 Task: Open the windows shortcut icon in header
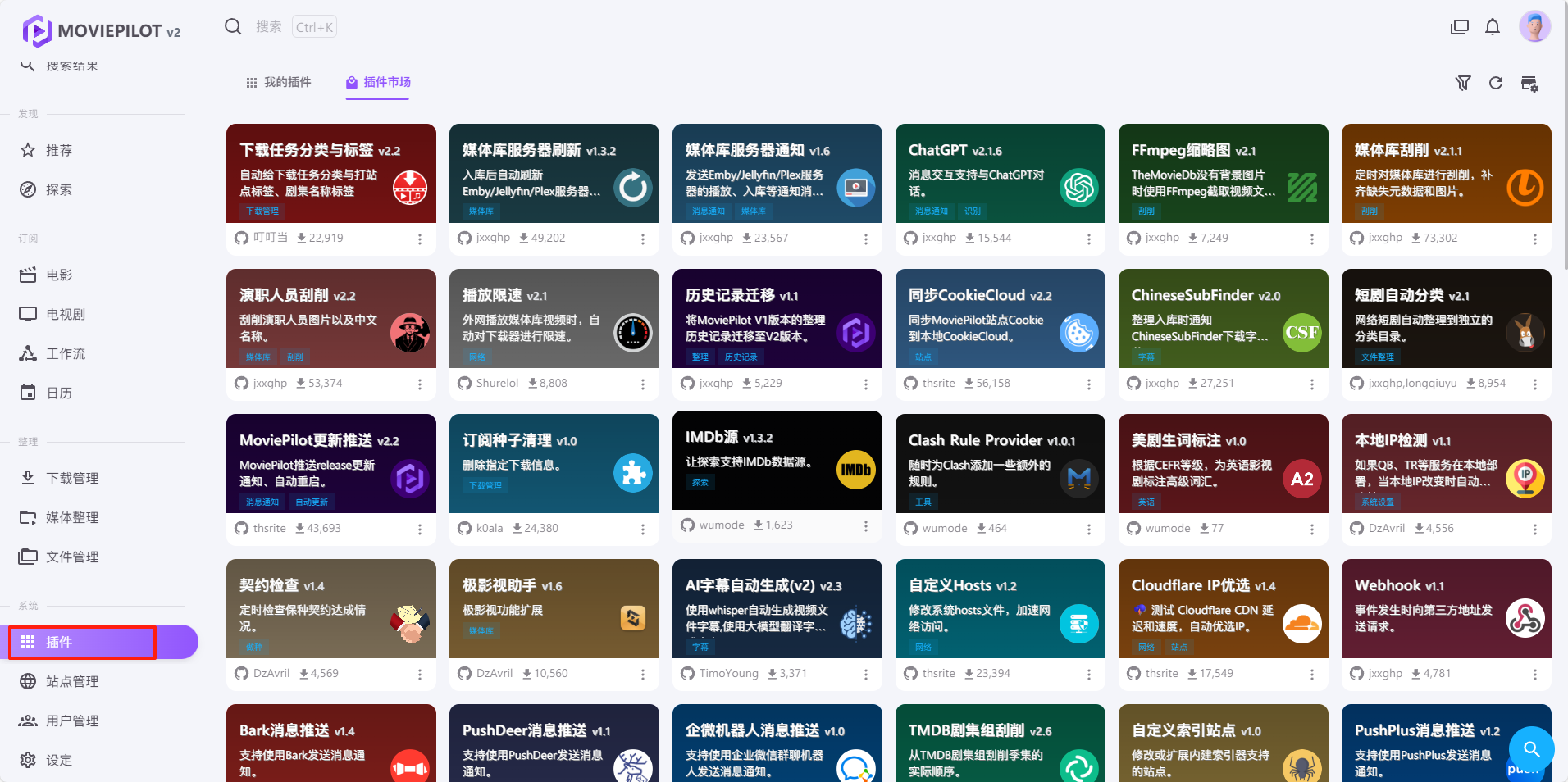pos(1460,27)
